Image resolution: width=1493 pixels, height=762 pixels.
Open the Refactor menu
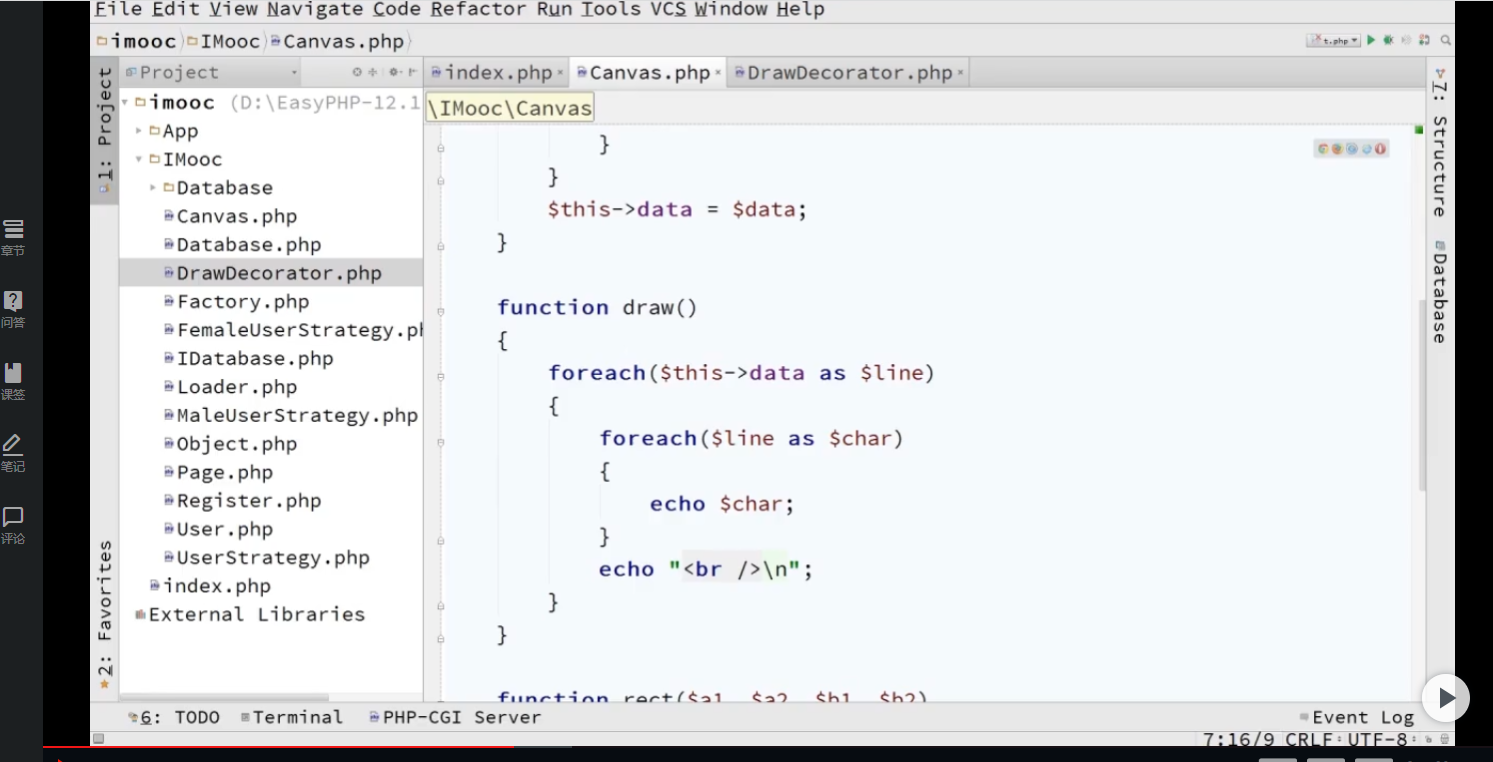[x=478, y=10]
